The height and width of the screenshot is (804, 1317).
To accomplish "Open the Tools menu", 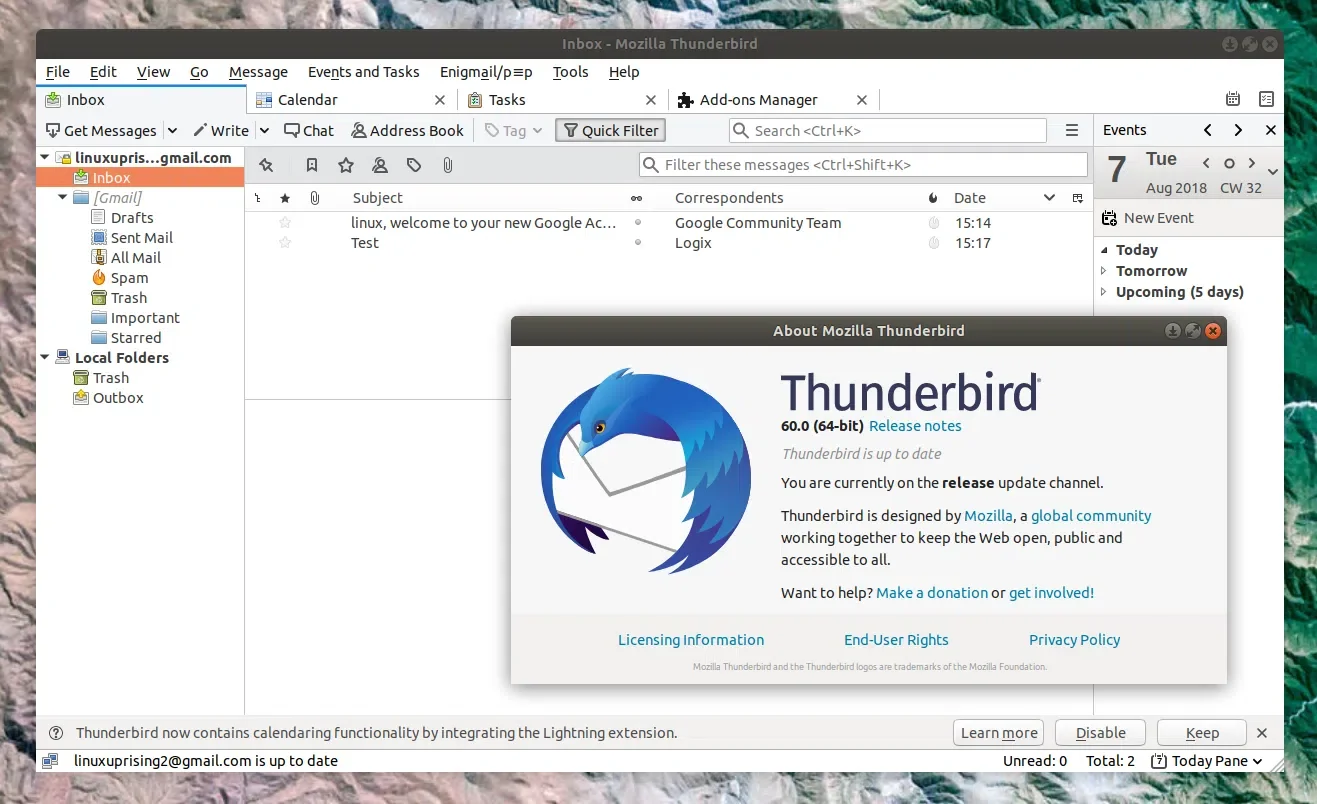I will click(571, 72).
